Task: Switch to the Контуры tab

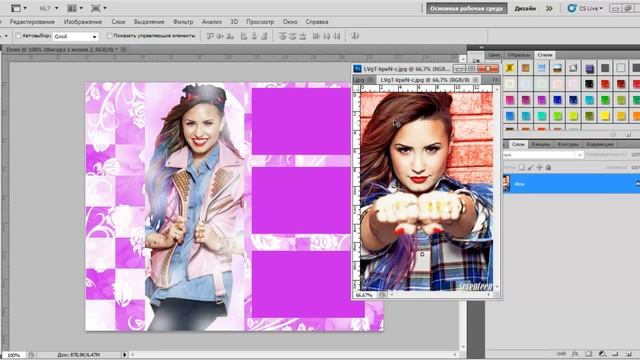Action: [568, 144]
